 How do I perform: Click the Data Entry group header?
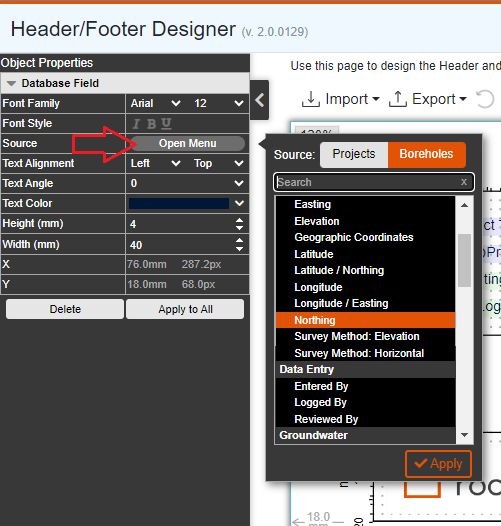(365, 369)
